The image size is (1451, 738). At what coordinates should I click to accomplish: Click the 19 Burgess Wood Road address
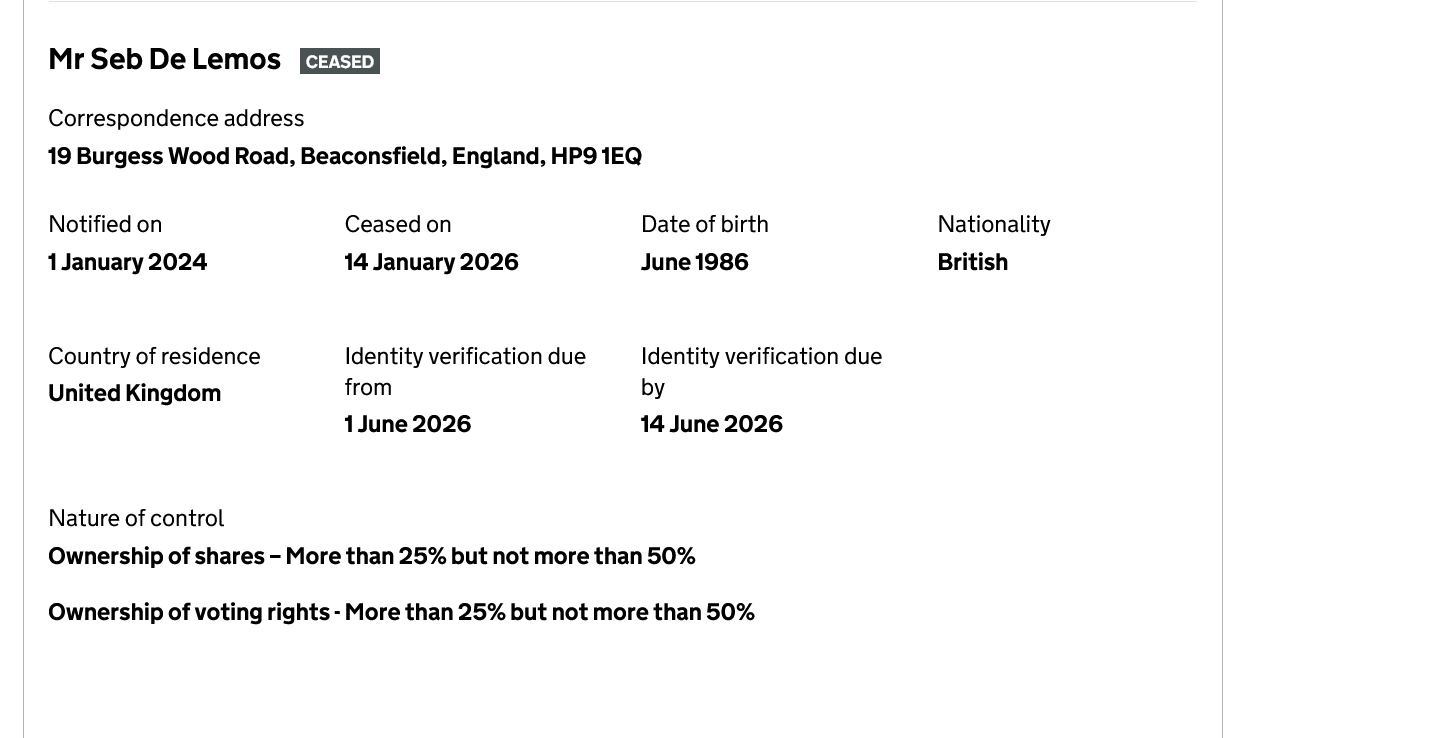tap(344, 156)
